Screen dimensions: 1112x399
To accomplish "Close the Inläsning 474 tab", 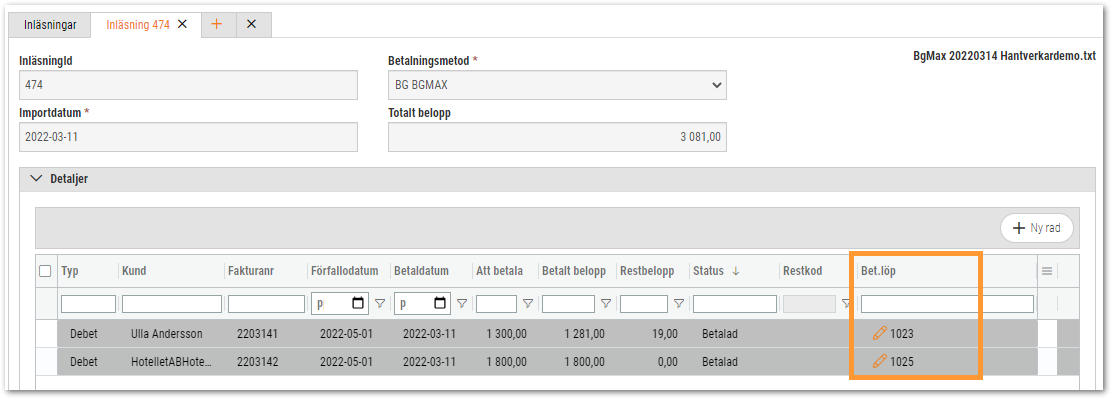I will pos(182,24).
